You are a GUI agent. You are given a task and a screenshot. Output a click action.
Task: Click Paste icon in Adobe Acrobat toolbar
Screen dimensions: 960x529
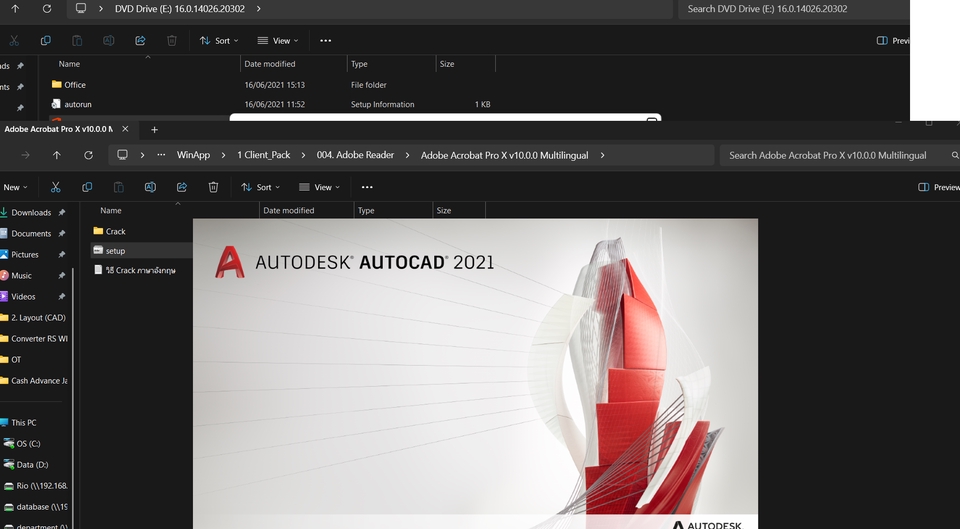coord(119,187)
